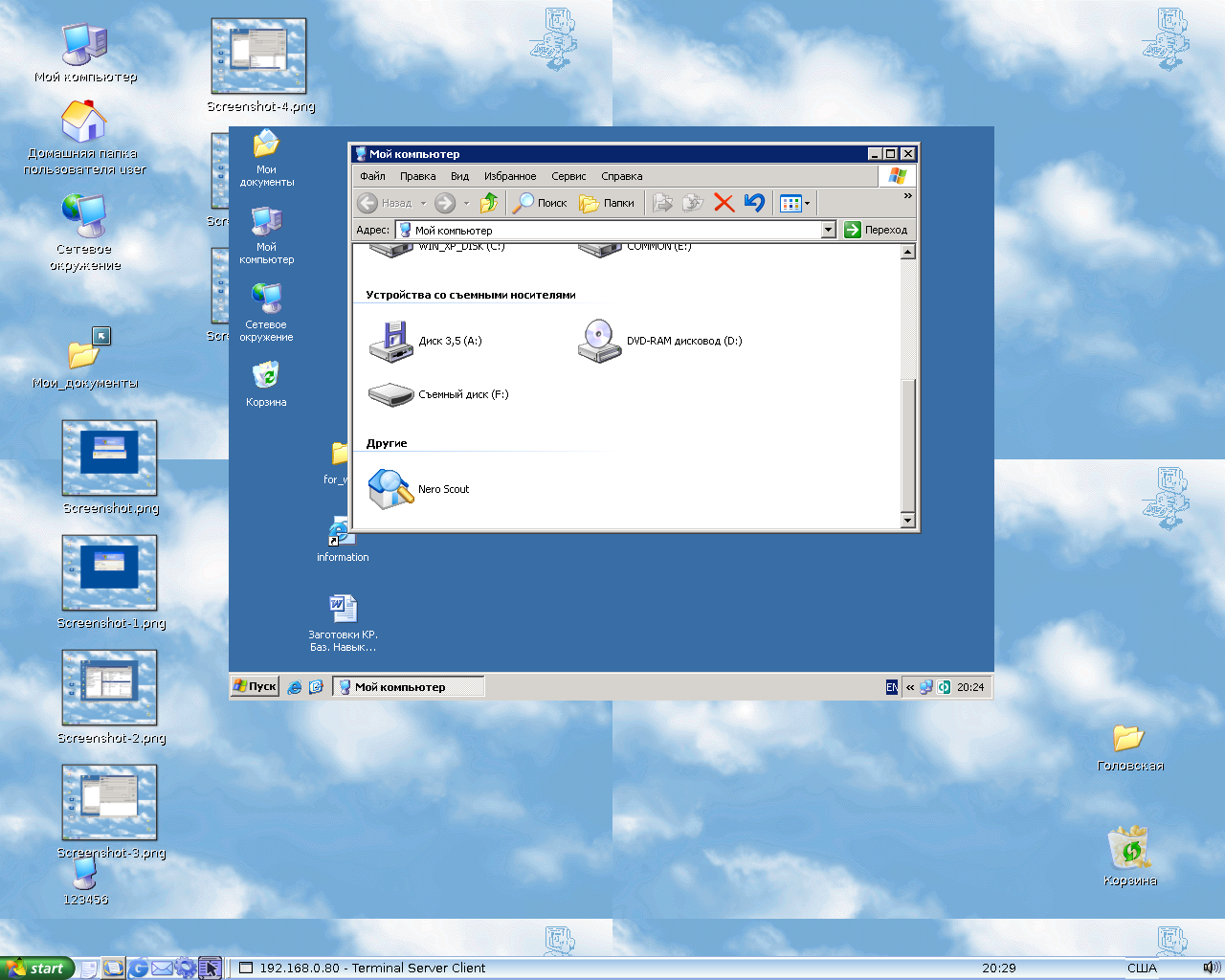
Task: Toggle the Папки folders pane button
Action: 608,203
